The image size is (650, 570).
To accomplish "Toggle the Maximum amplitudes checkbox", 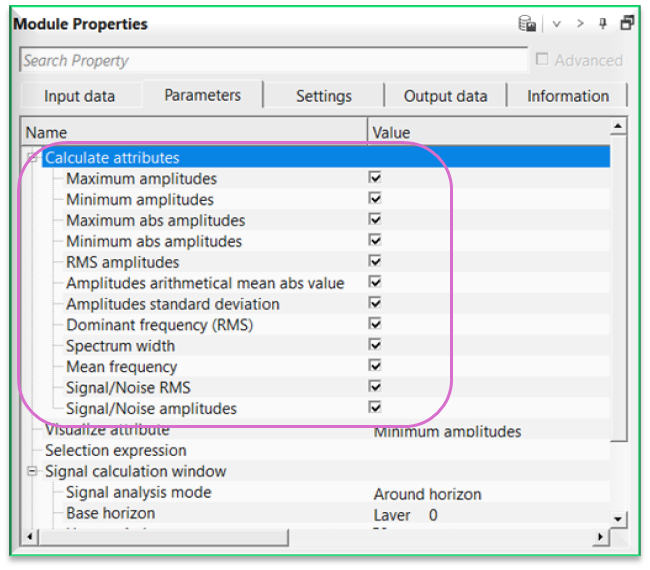I will click(x=375, y=177).
